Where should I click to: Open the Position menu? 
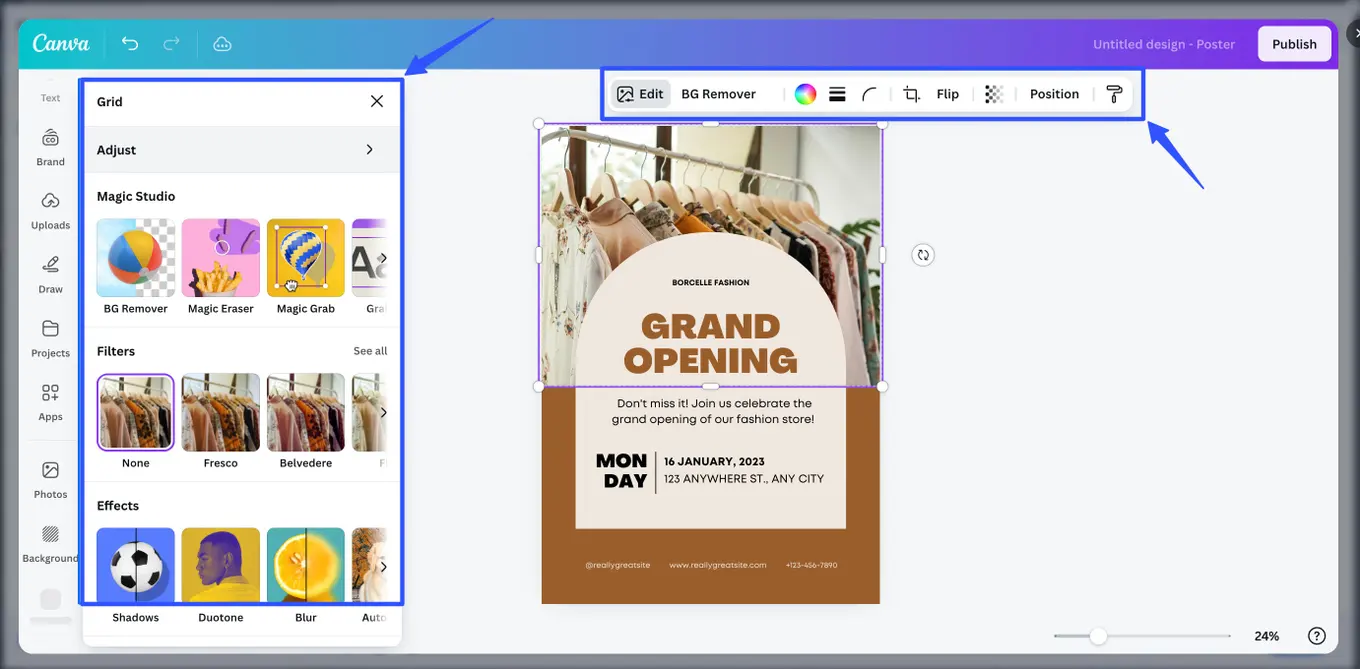point(1054,94)
